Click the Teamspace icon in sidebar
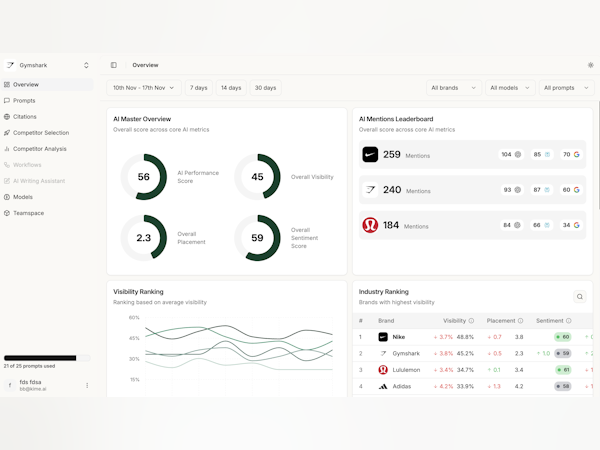Image resolution: width=600 pixels, height=450 pixels. [7, 213]
